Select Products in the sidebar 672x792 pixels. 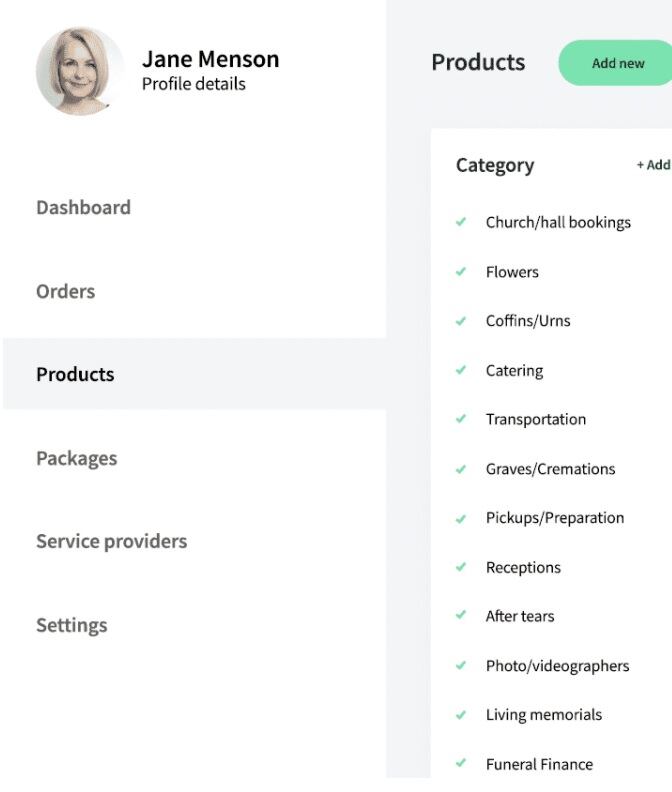pyautogui.click(x=75, y=375)
